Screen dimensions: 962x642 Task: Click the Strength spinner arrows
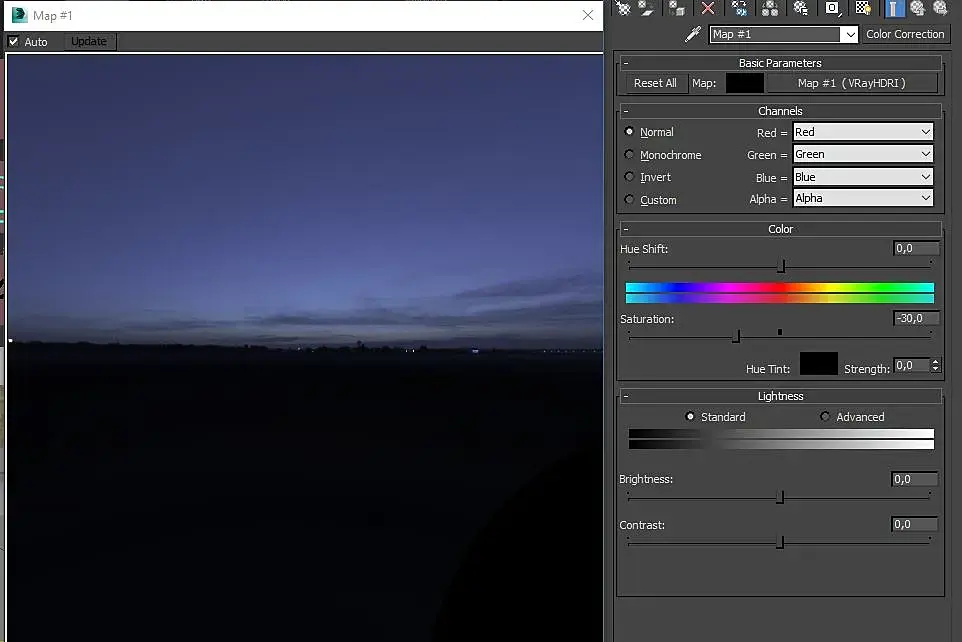point(935,366)
